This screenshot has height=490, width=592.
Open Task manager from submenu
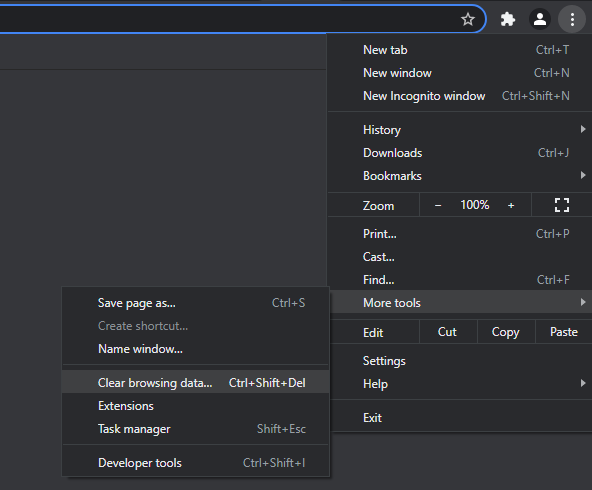pos(196,428)
